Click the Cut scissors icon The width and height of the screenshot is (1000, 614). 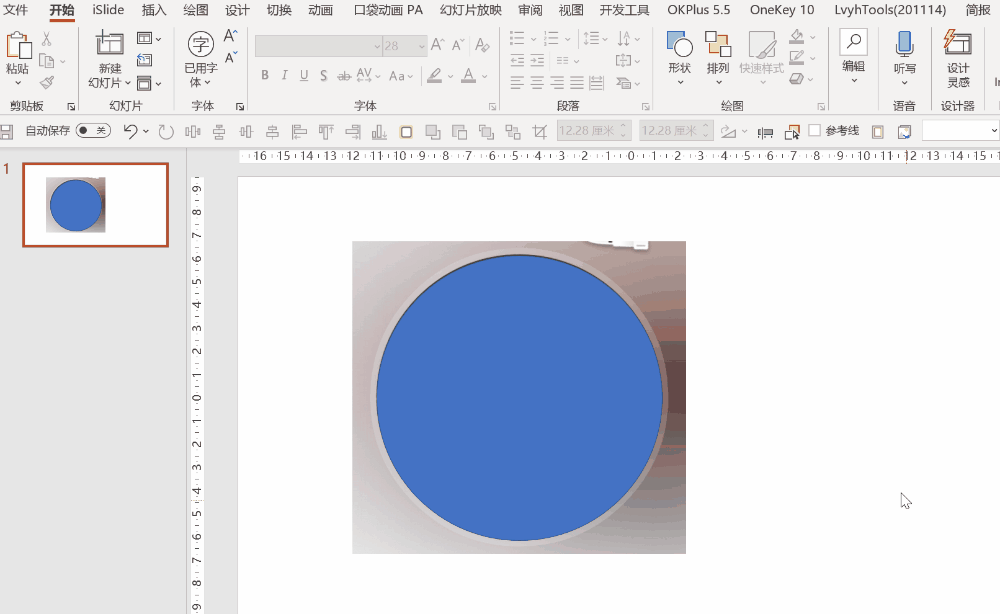pos(47,39)
